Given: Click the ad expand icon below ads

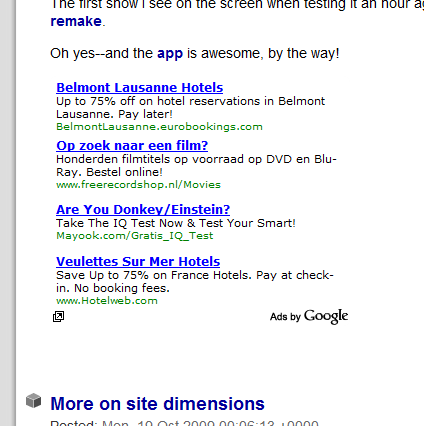Looking at the screenshot, I should [x=58, y=316].
